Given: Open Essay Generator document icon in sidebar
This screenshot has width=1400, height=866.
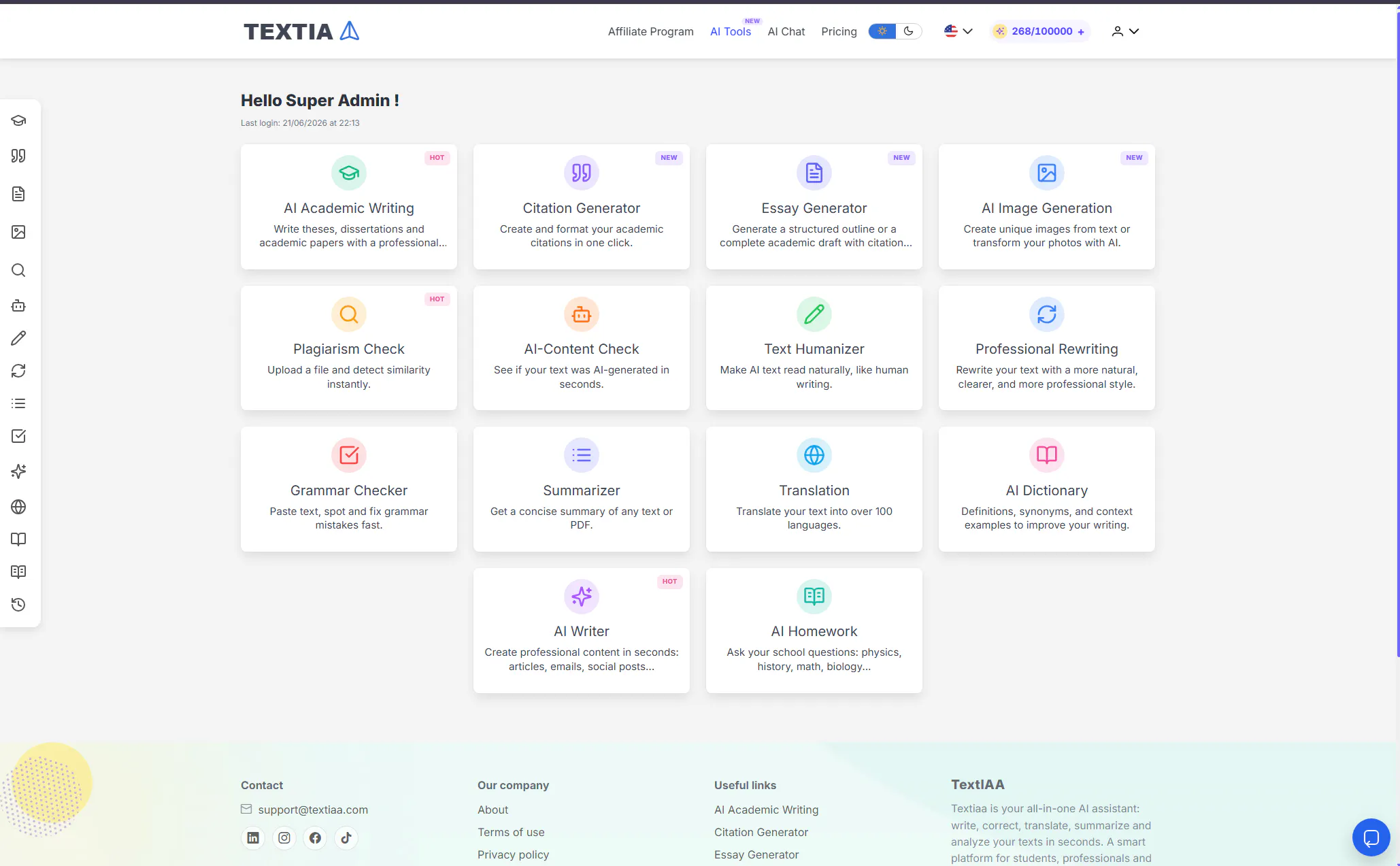Looking at the screenshot, I should coord(18,194).
